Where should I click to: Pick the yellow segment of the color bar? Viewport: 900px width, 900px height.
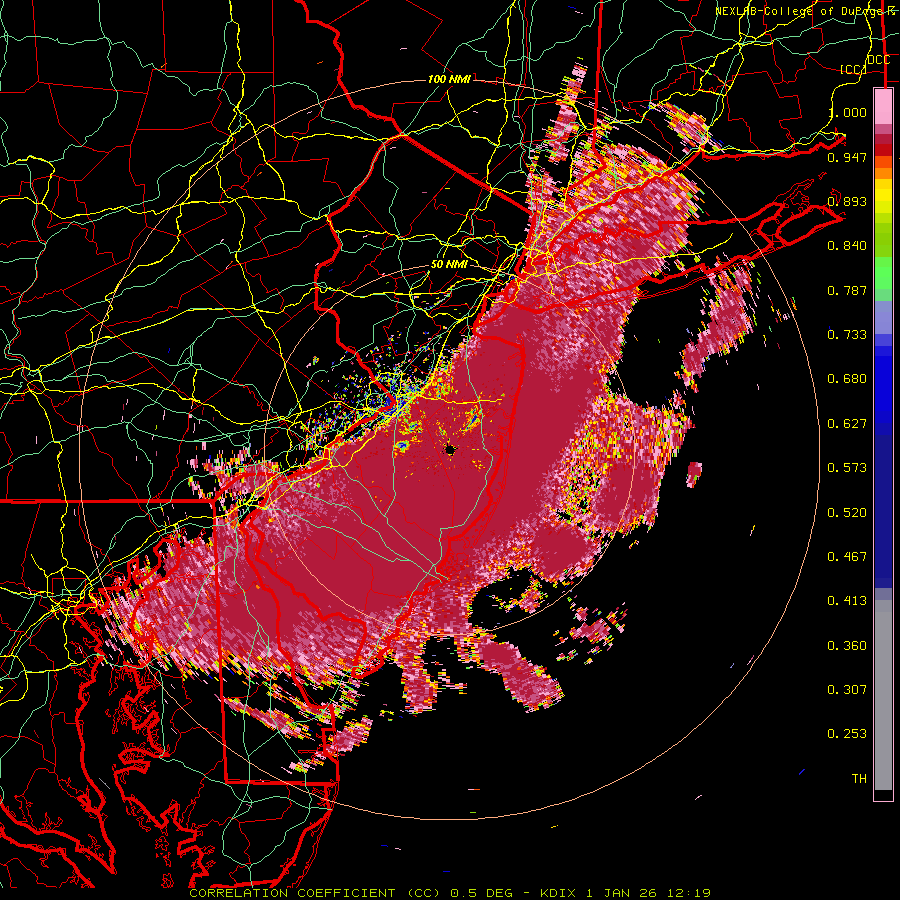883,197
